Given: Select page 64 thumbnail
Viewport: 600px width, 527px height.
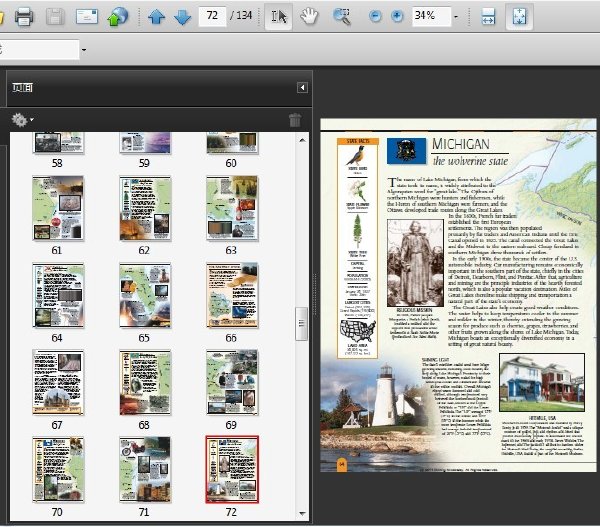Looking at the screenshot, I should [x=58, y=295].
